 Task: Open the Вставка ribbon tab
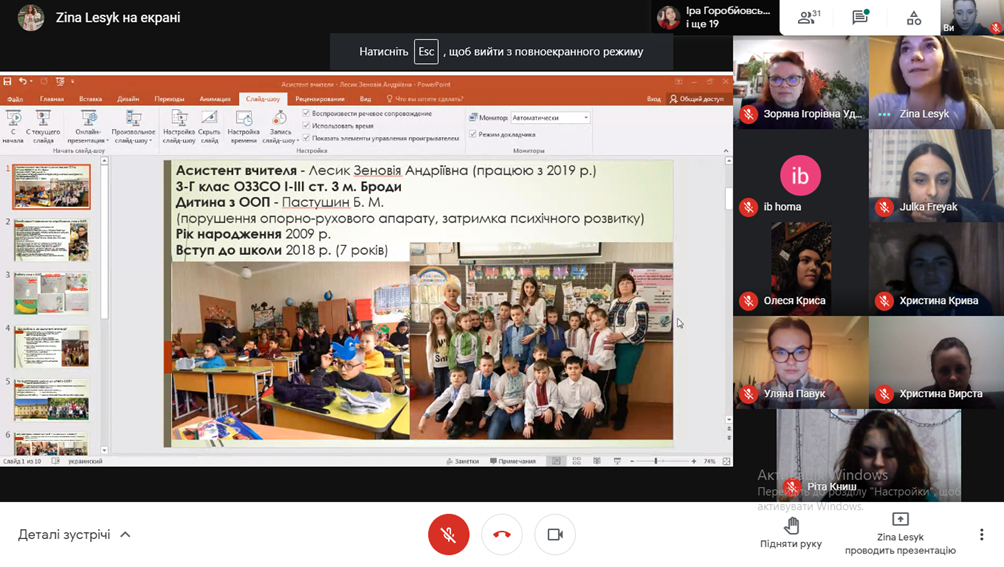[90, 99]
